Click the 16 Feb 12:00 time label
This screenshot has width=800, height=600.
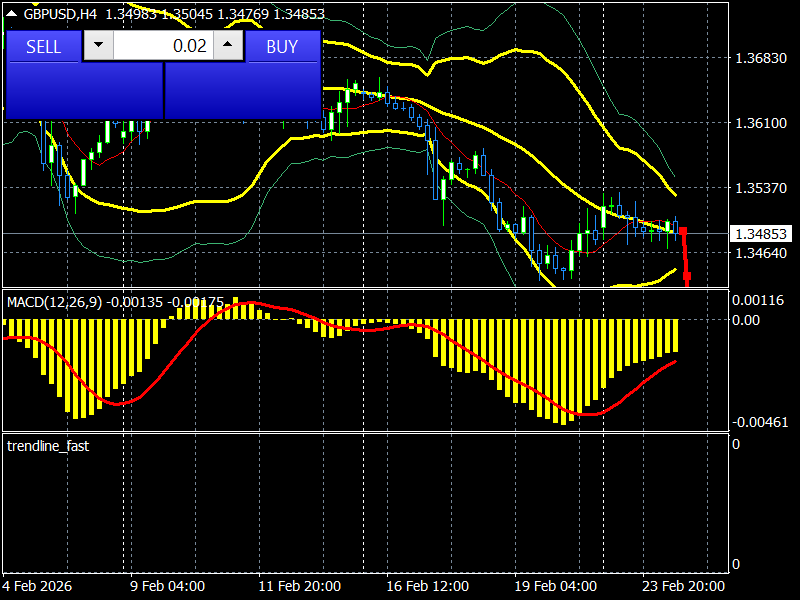[x=428, y=586]
